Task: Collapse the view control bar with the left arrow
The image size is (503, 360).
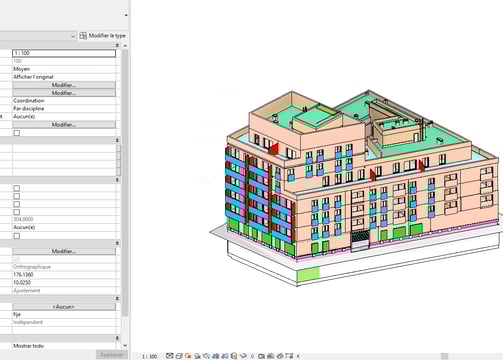Action: 298,356
